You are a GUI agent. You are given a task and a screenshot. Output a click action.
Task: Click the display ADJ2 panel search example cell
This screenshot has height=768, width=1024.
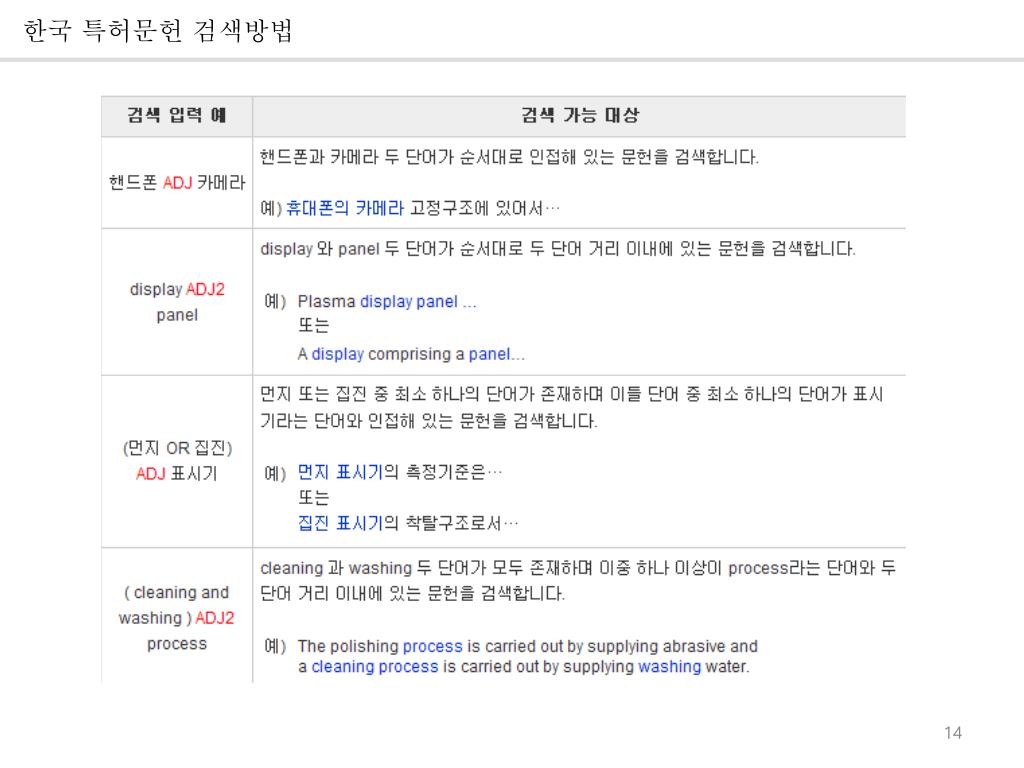pyautogui.click(x=177, y=302)
